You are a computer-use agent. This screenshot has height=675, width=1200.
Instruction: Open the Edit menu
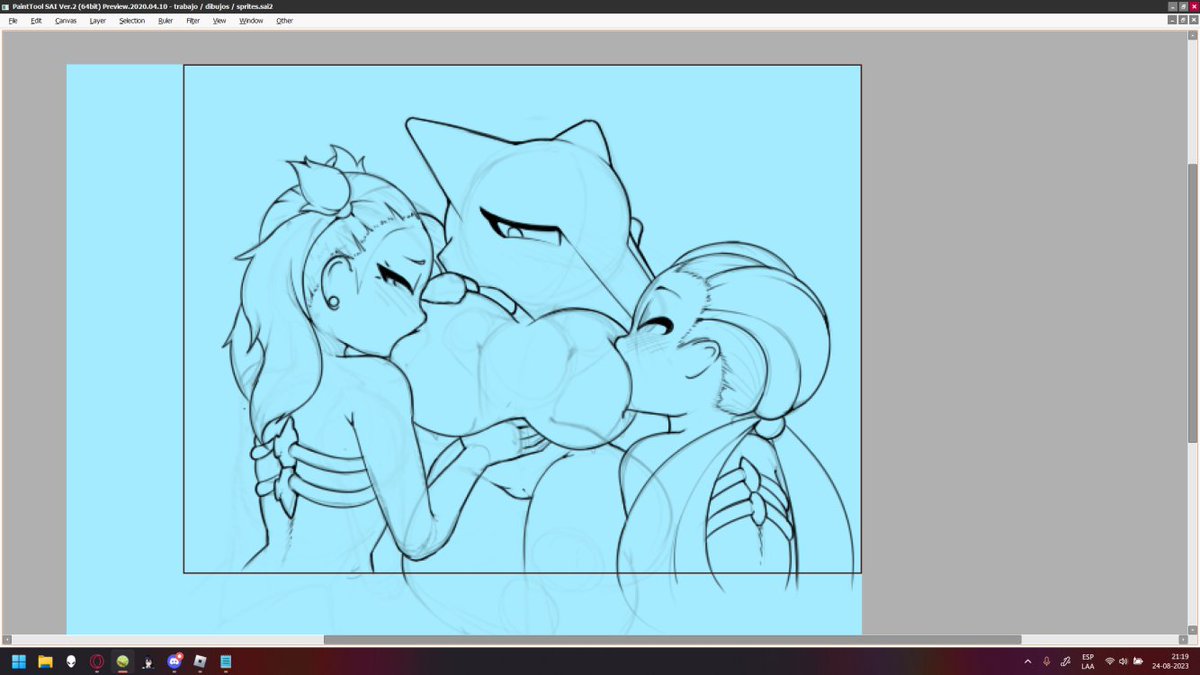(x=36, y=20)
